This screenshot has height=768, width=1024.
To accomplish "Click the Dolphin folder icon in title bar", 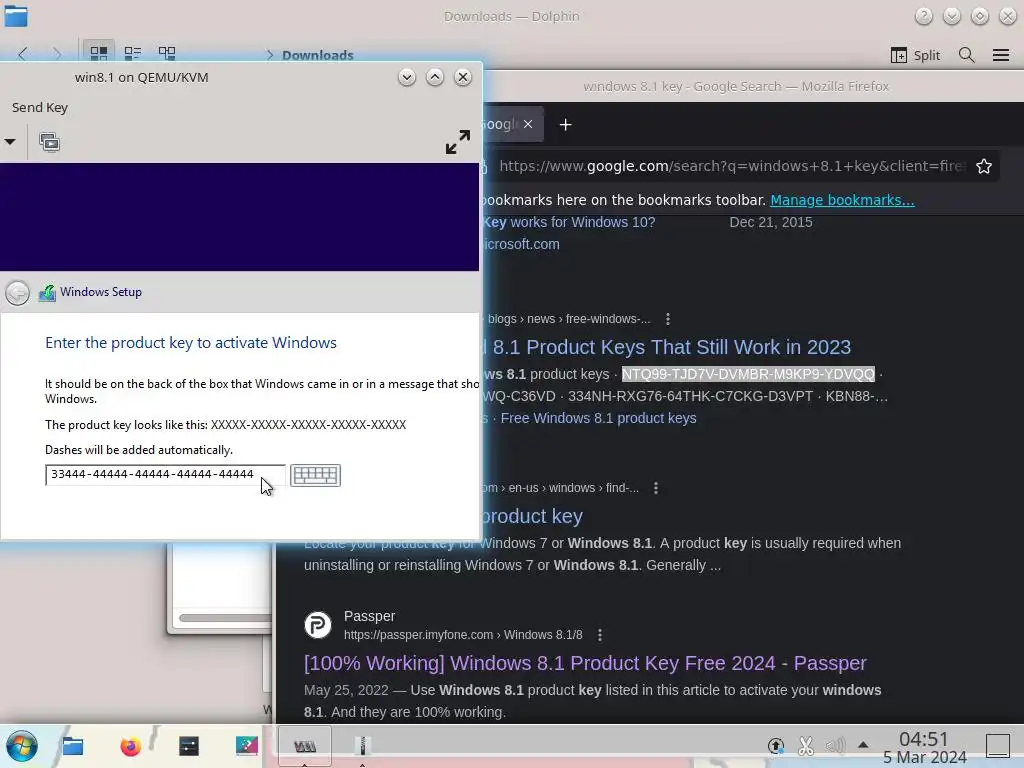I will 16,16.
